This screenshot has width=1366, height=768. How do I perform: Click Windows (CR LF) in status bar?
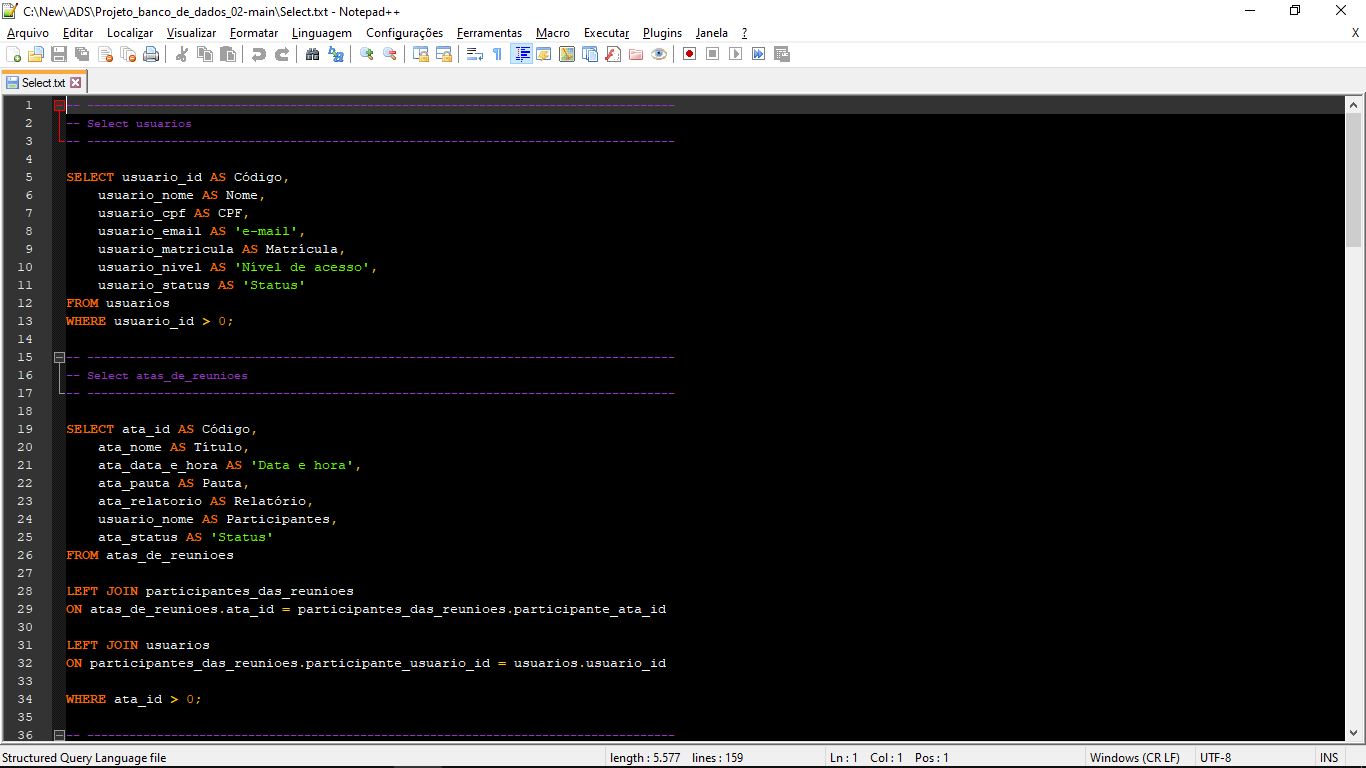tap(1134, 758)
